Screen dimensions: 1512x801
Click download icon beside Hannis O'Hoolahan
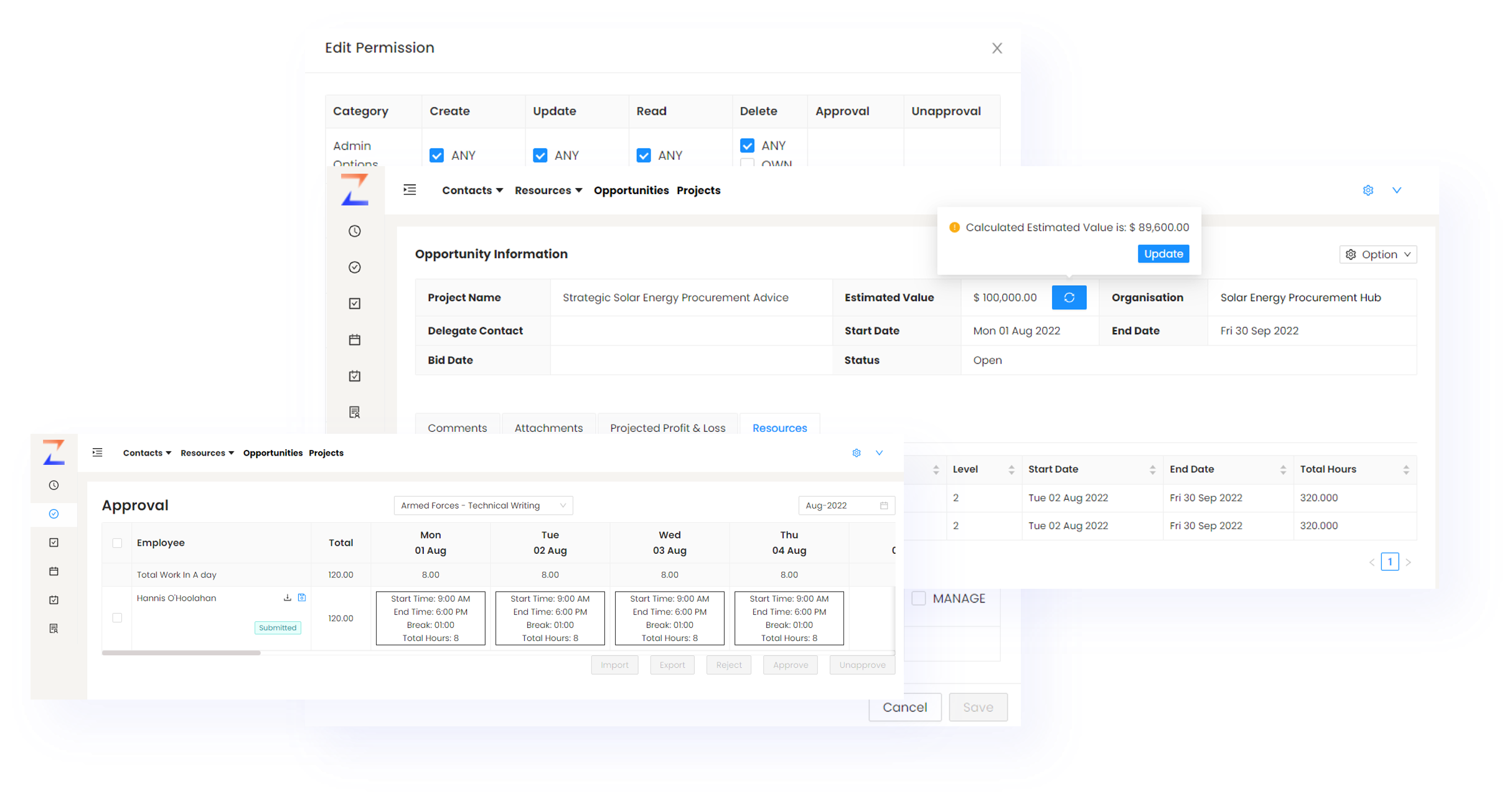point(287,598)
